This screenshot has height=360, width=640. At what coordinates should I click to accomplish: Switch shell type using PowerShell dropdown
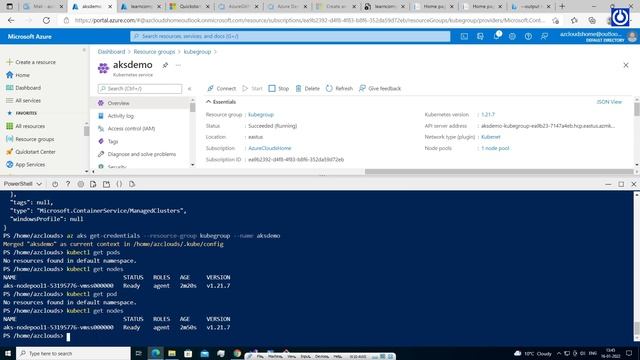click(x=23, y=184)
